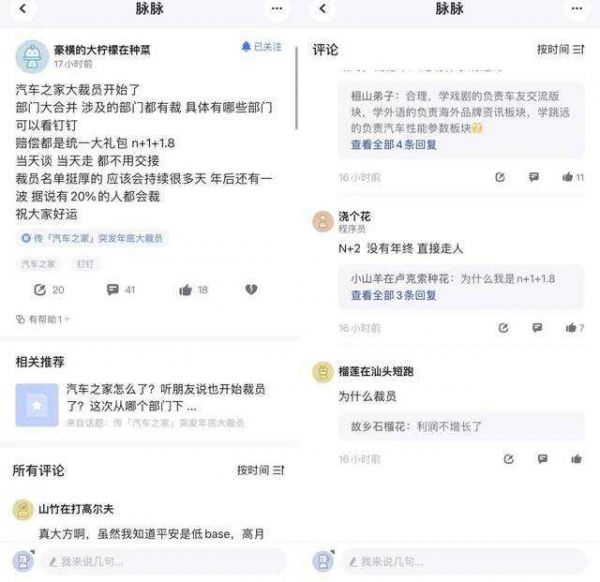600x582 pixels.
Task: Open comments icon showing 41
Action: coord(113,290)
